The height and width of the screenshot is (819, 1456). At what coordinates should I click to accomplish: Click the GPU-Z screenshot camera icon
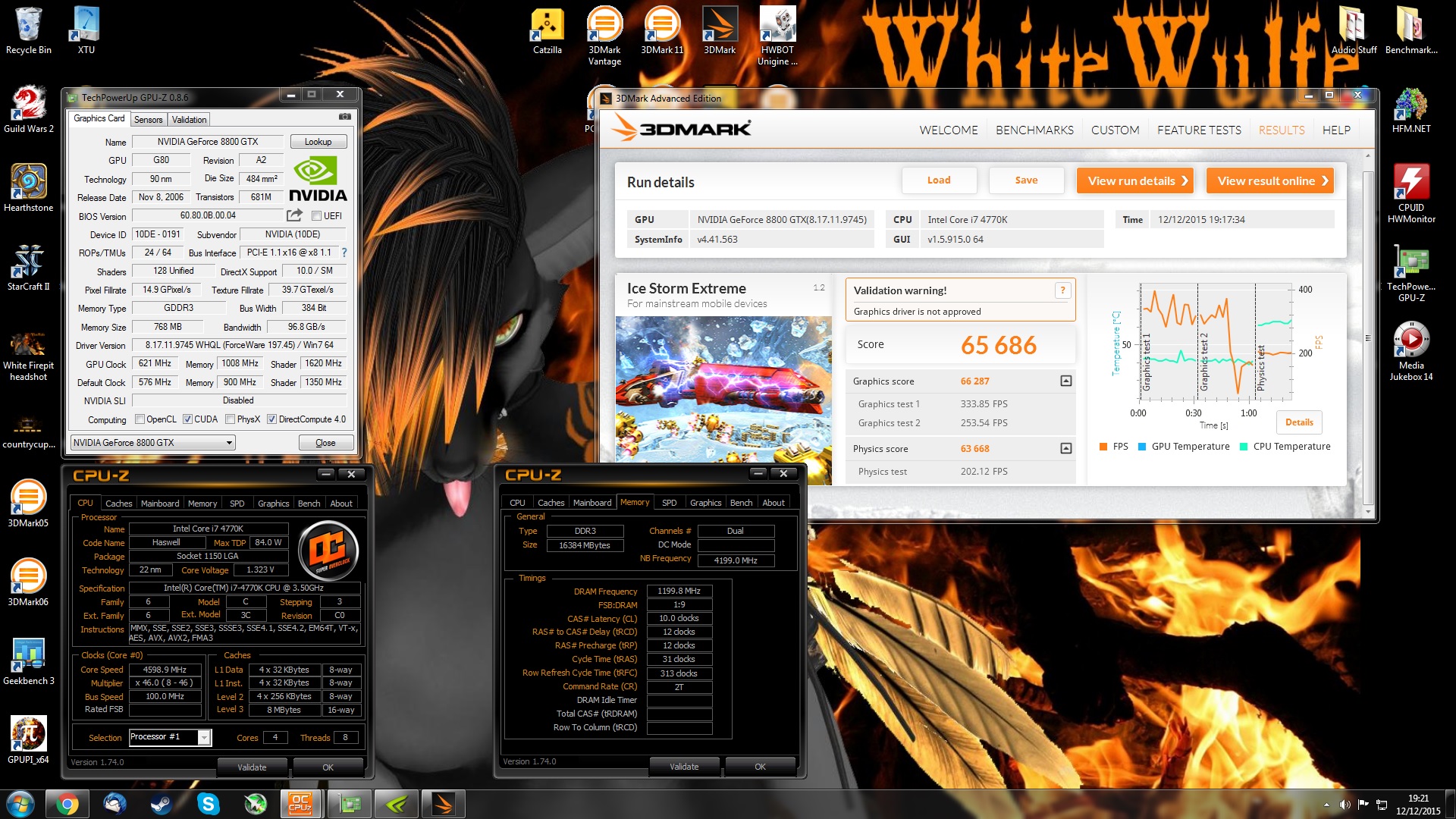pos(345,117)
